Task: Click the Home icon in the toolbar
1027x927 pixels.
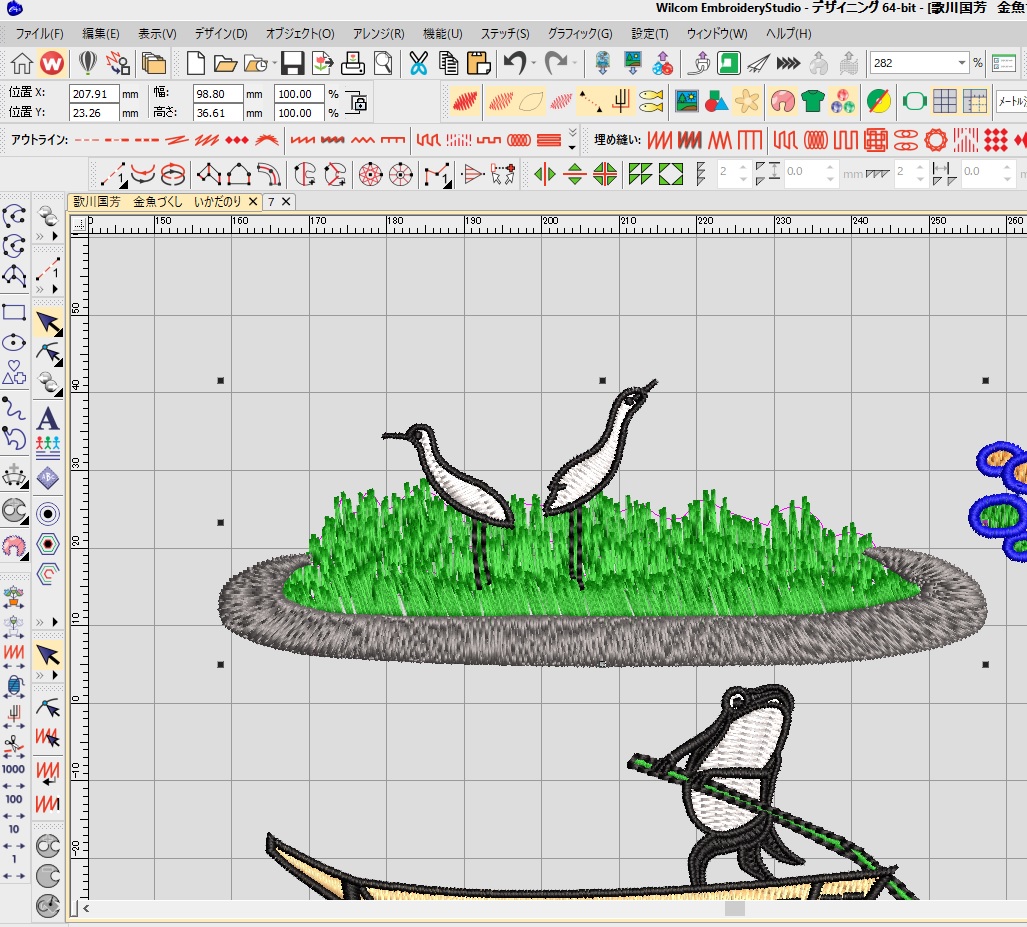Action: pos(22,64)
